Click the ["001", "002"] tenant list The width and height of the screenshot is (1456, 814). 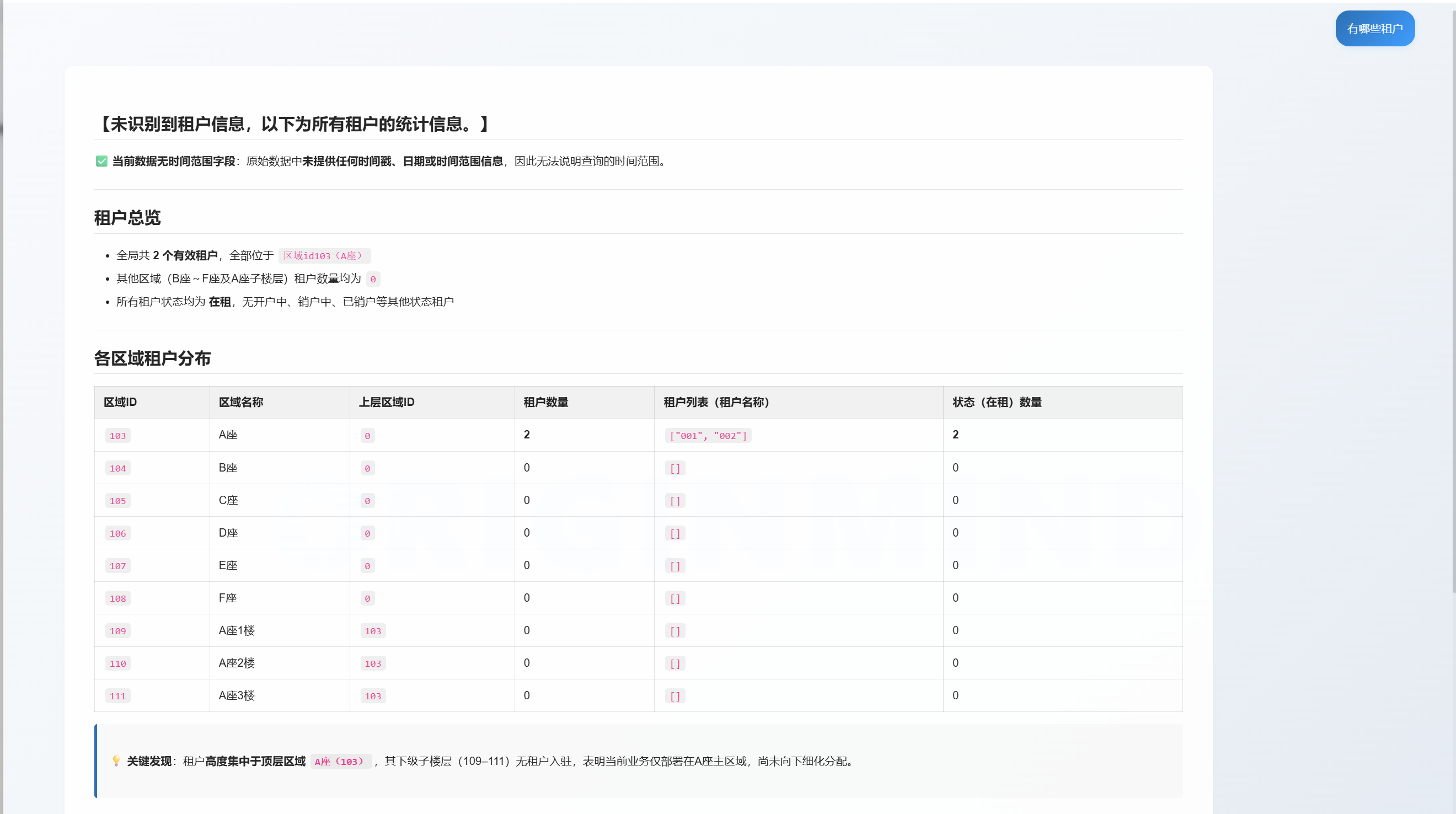point(708,435)
